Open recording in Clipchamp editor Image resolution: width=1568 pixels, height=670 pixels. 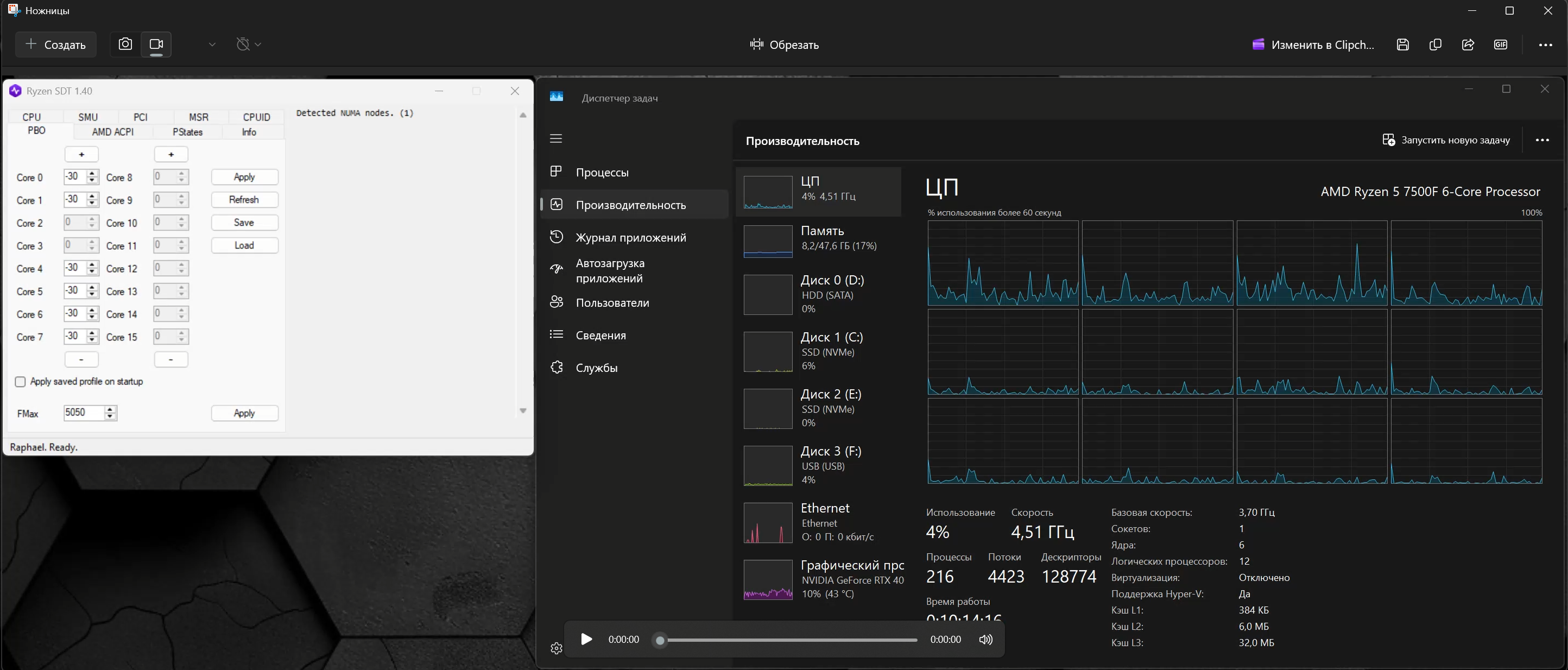click(x=1313, y=45)
